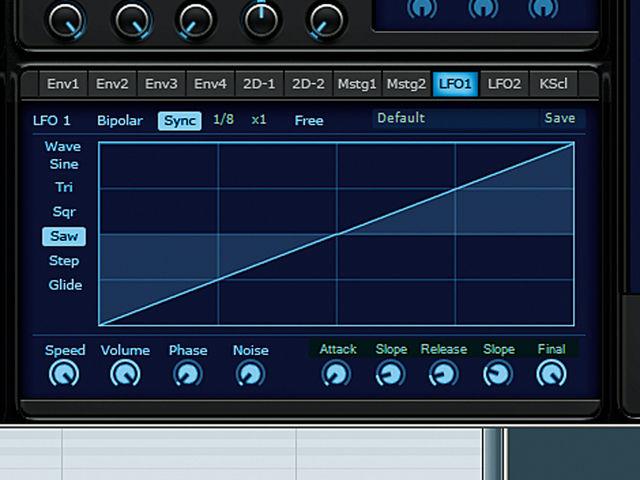Screen dimensions: 640x480
Task: Open the Env3 tab
Action: tap(161, 84)
